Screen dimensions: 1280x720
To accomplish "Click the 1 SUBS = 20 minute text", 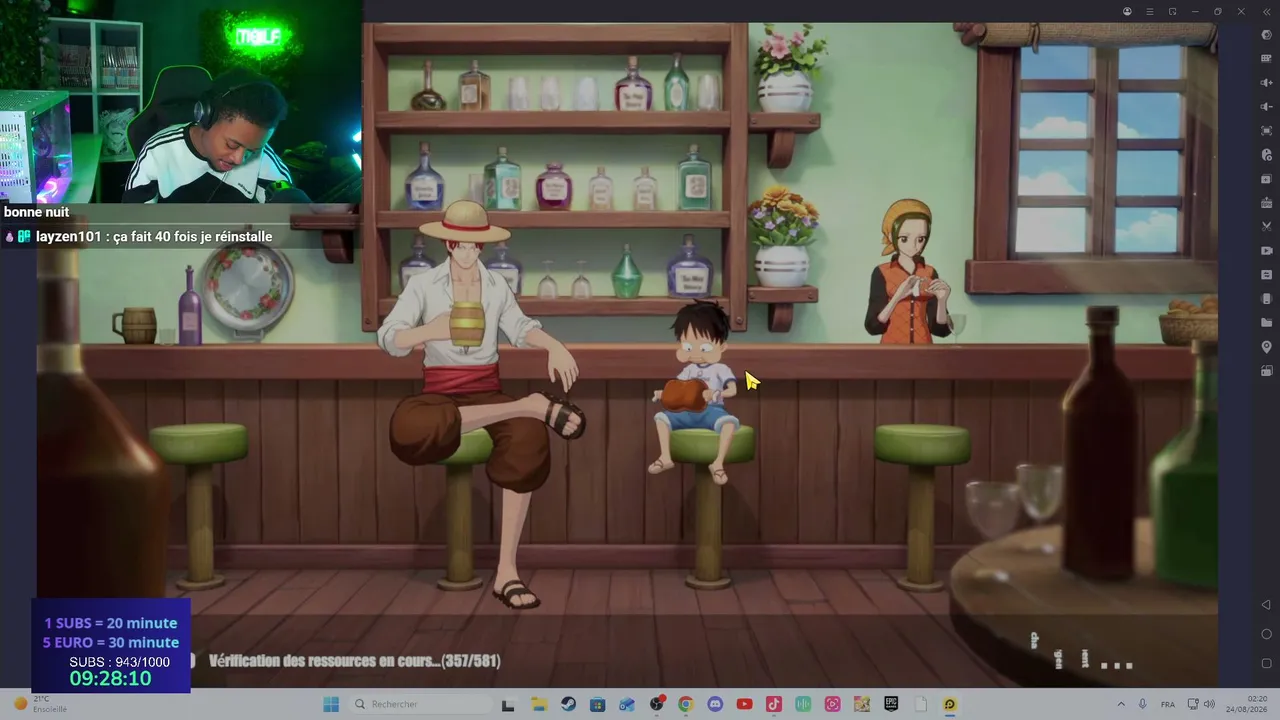I will click(111, 623).
